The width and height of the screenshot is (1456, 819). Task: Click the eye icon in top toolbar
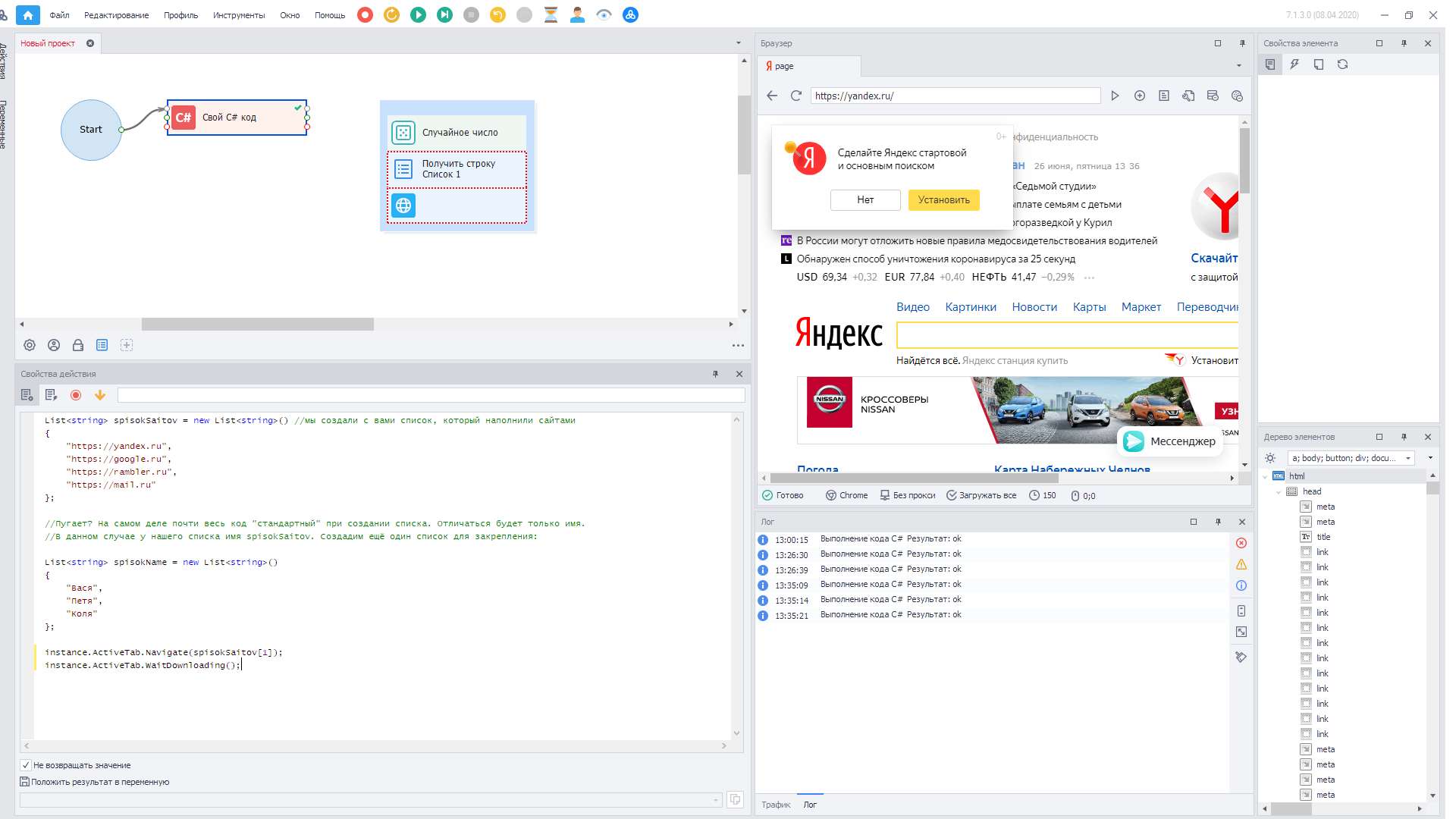(604, 15)
